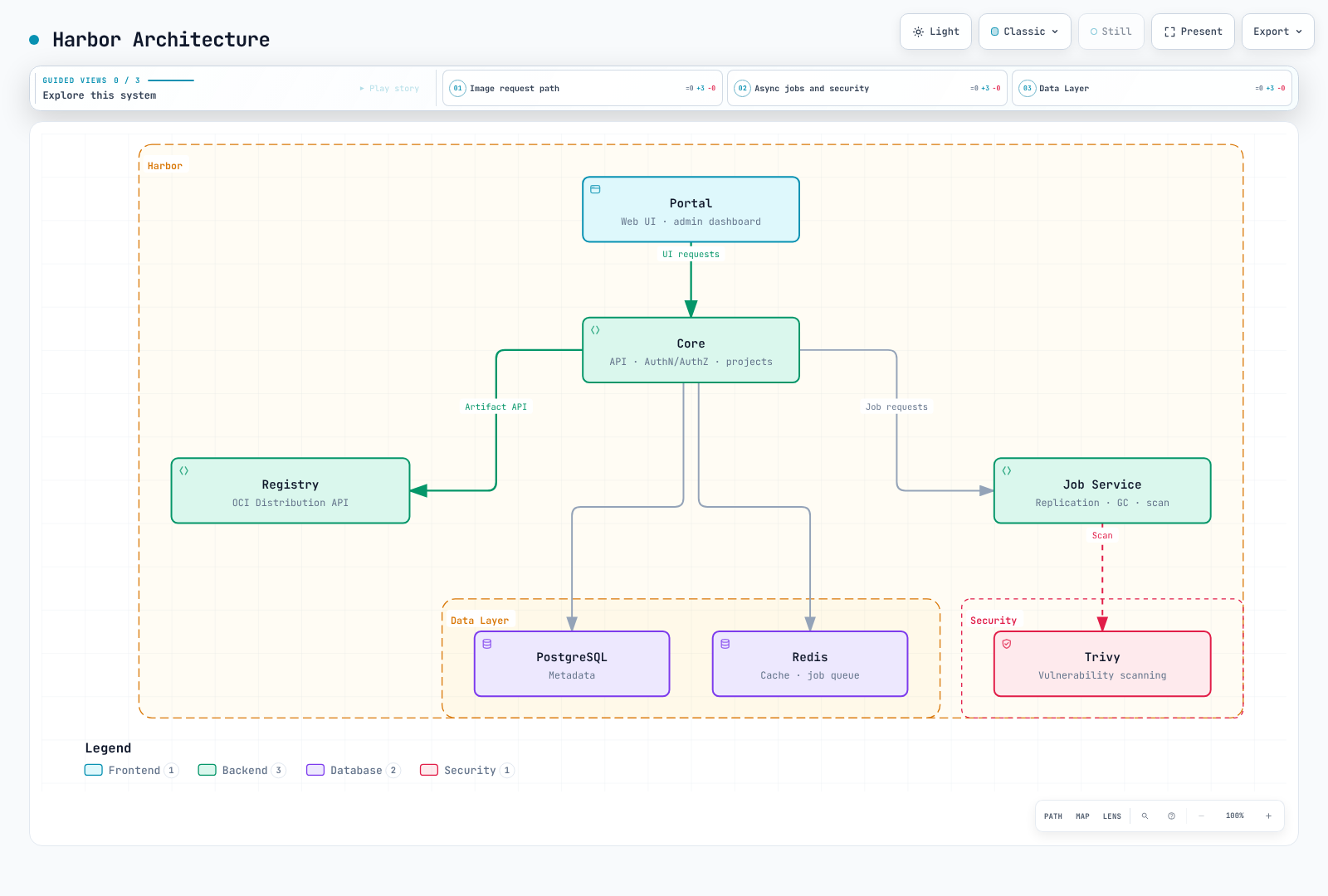Click the teal dot beside Harbor Architecture title
Viewport: 1328px width, 896px height.
click(34, 39)
